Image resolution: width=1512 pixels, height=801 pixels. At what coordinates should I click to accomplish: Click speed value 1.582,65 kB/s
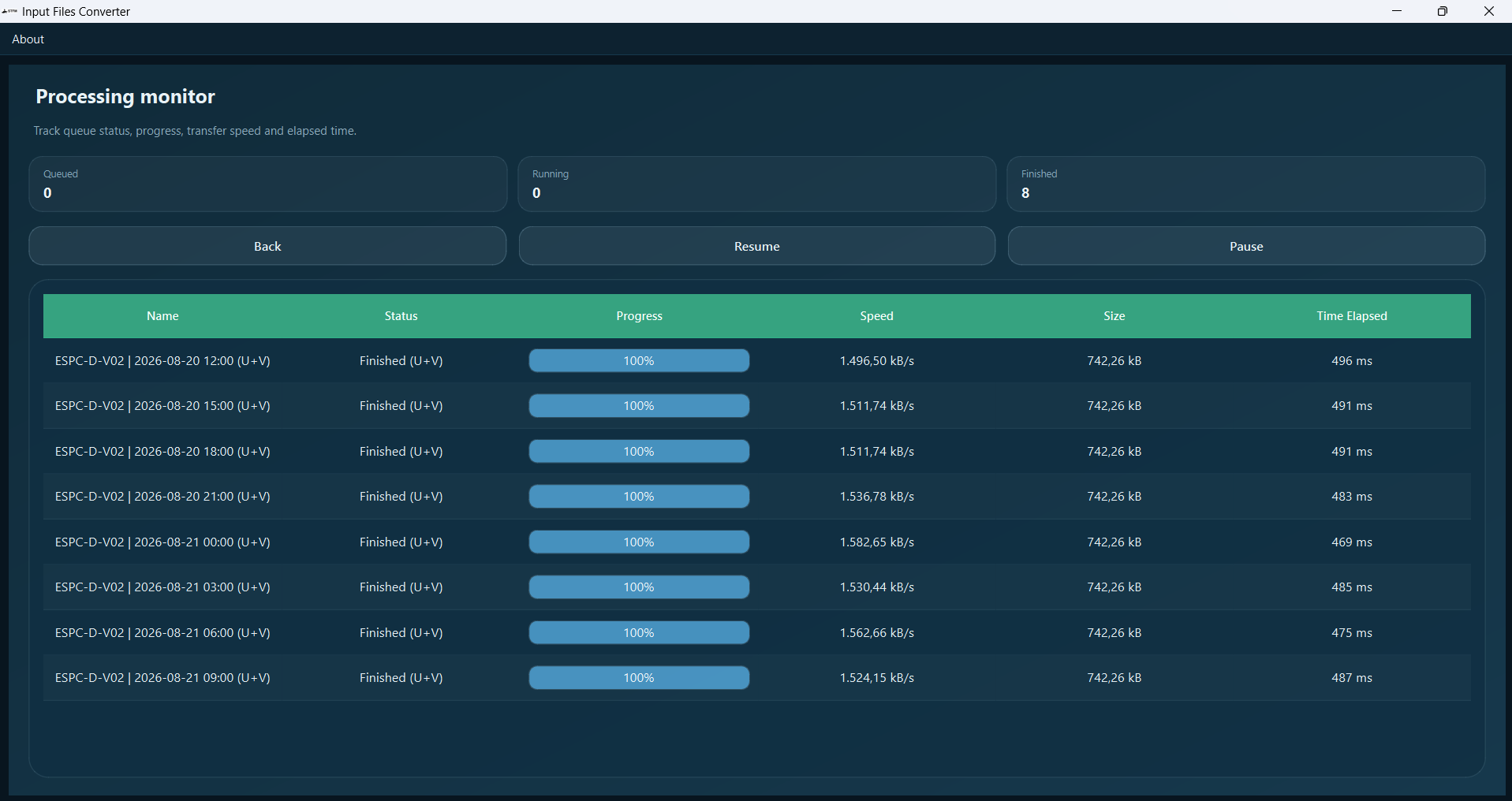click(876, 542)
